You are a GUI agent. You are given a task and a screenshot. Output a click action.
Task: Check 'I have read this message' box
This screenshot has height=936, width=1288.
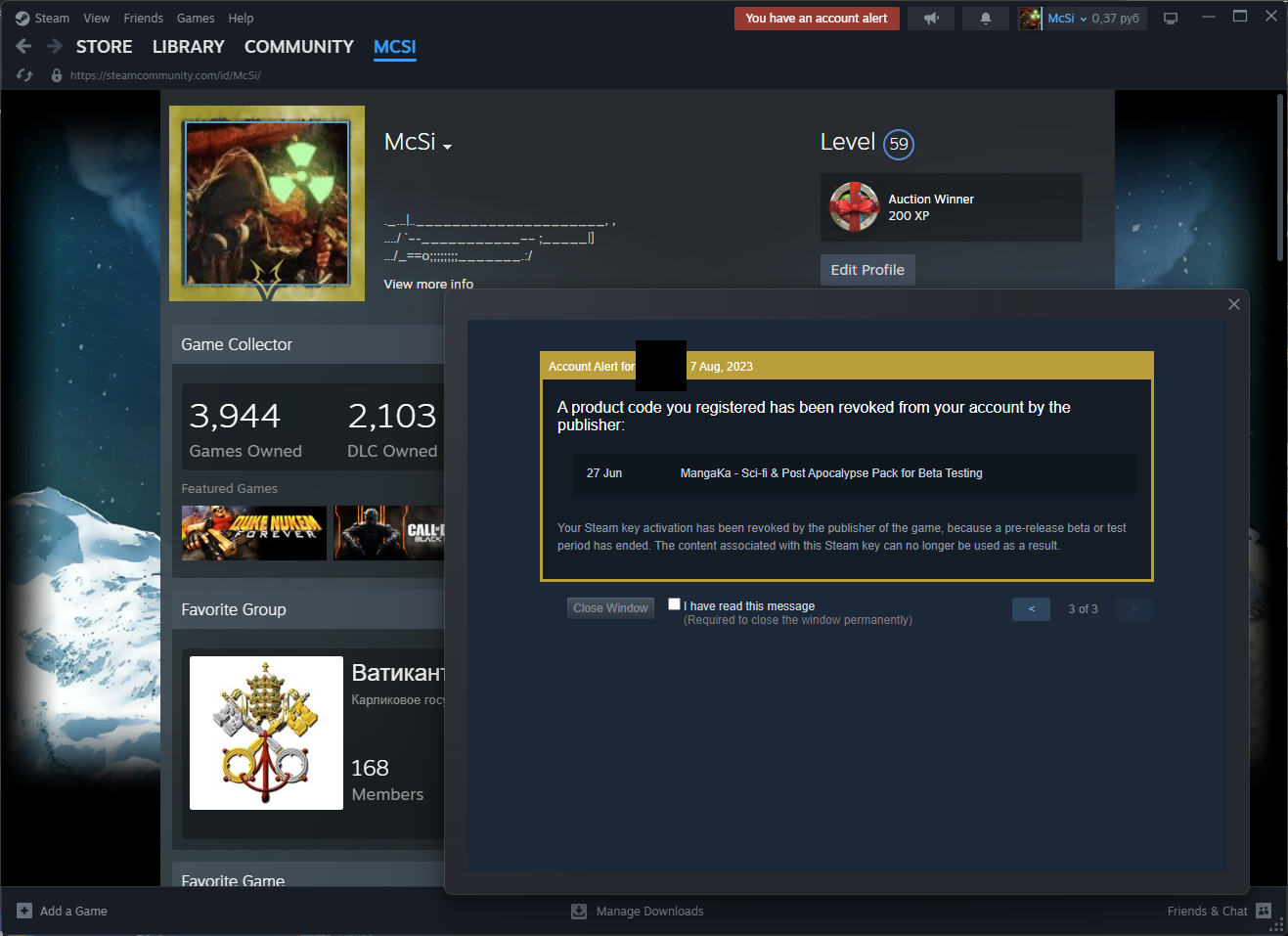[674, 604]
